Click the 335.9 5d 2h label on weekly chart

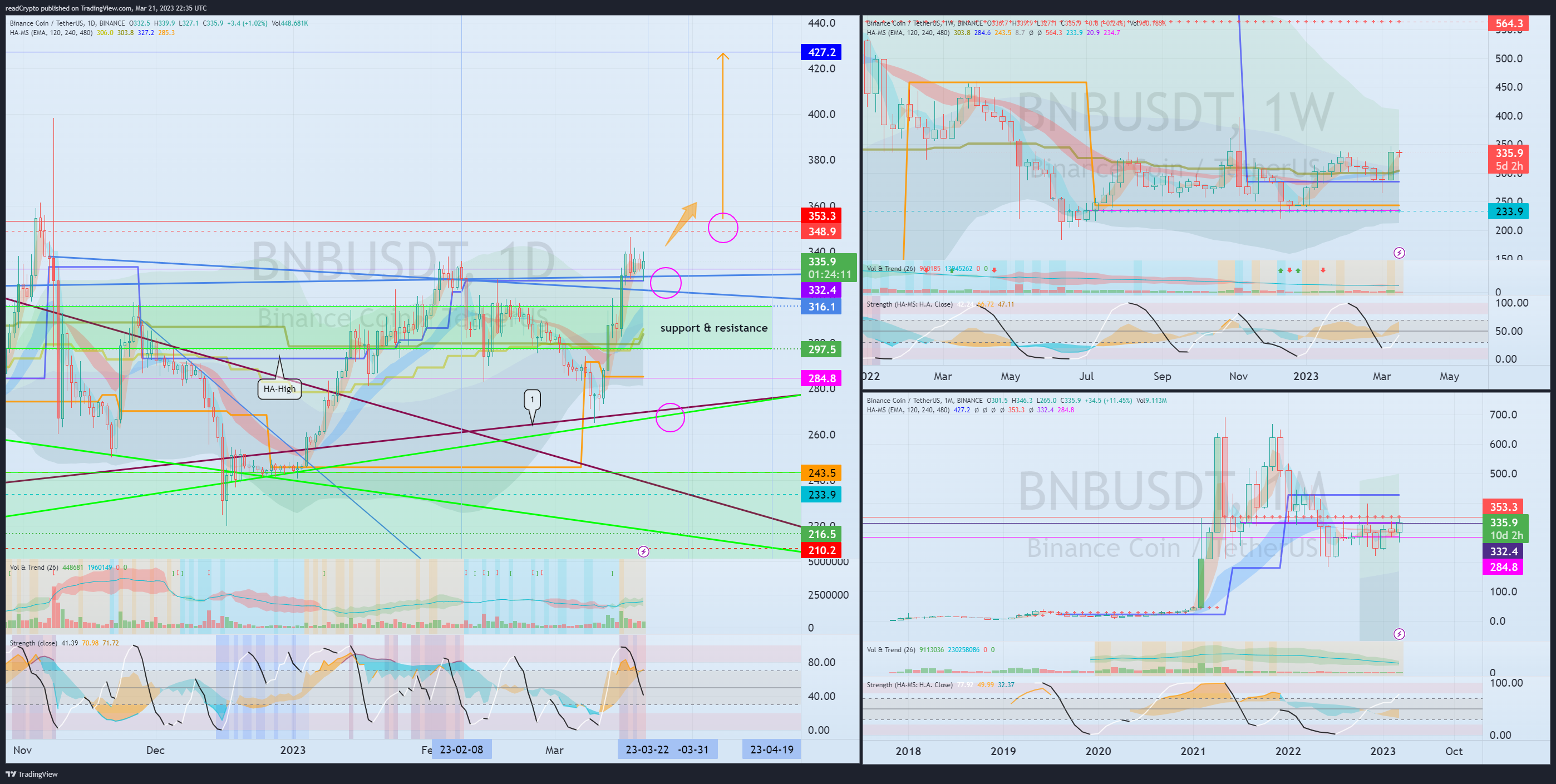(x=1508, y=160)
